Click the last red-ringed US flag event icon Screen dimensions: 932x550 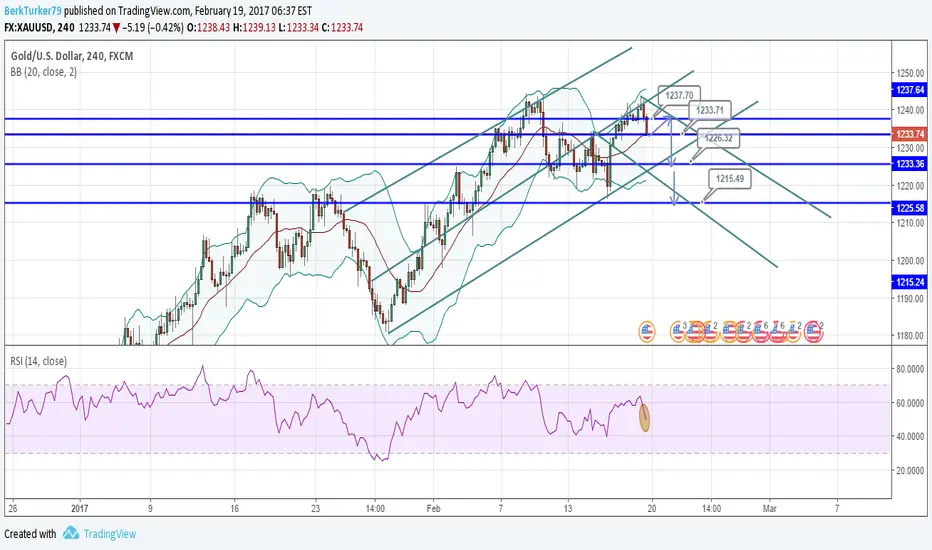coord(814,332)
